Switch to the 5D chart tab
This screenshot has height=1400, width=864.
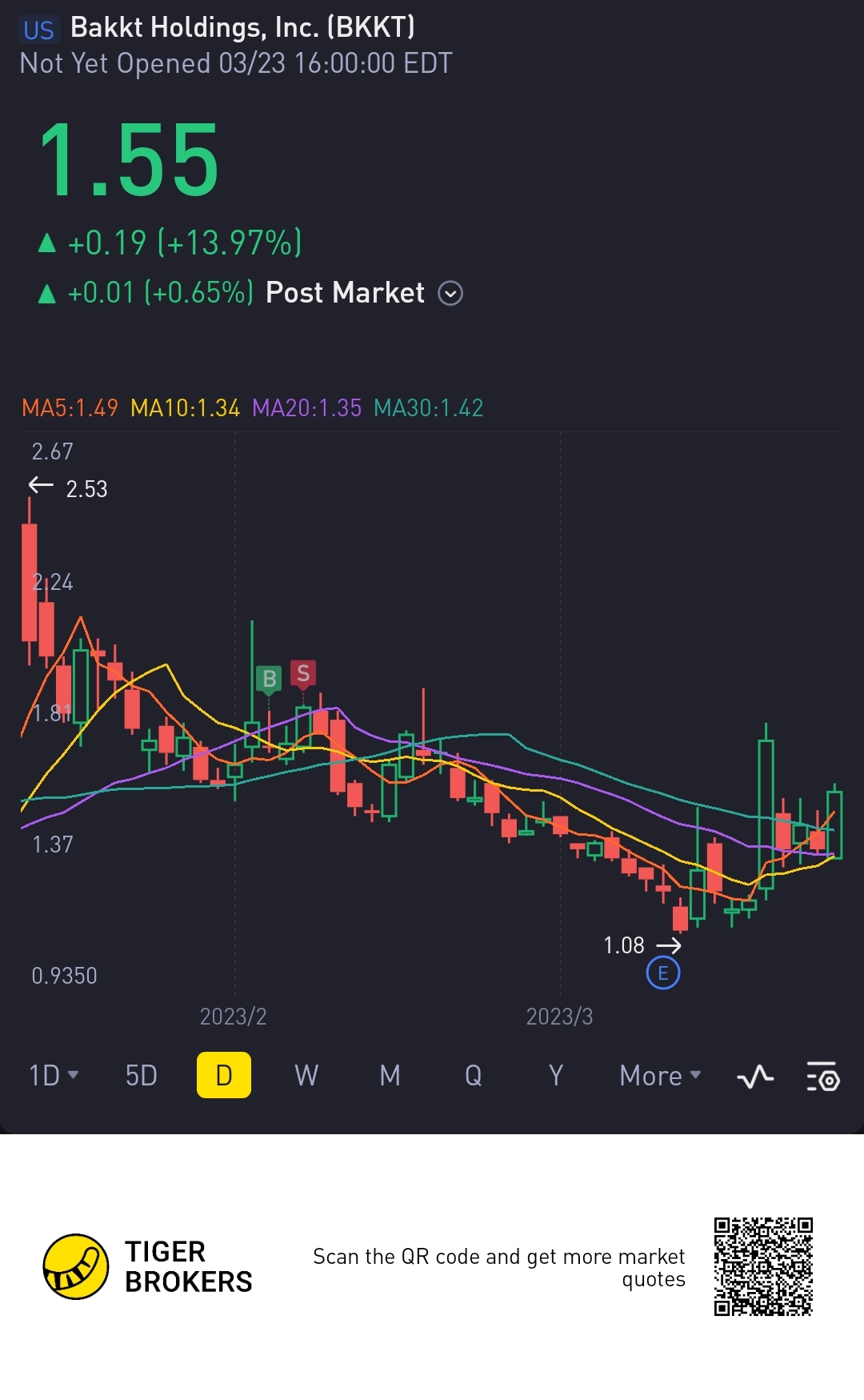click(142, 1075)
